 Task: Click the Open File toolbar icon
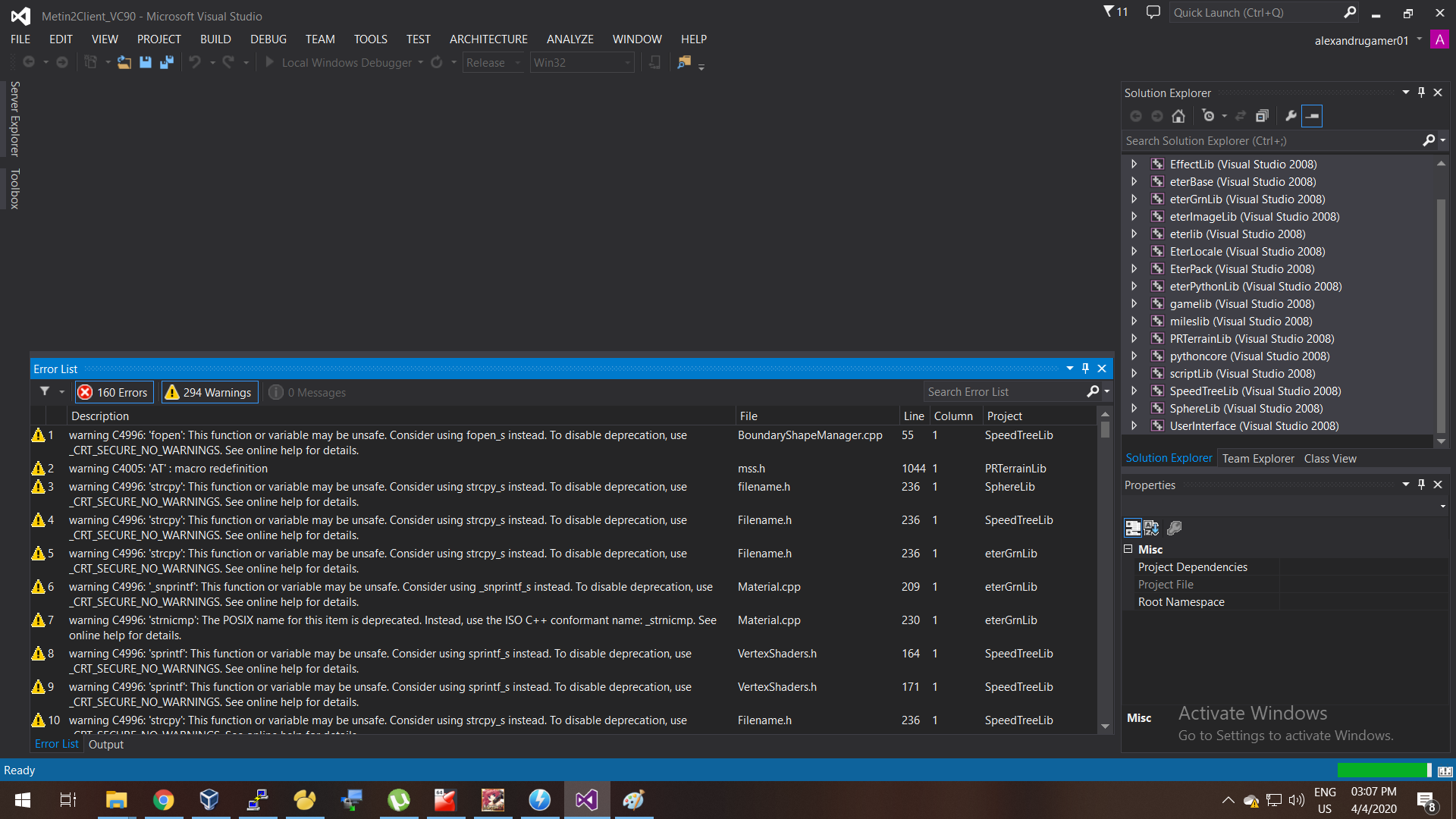(124, 62)
